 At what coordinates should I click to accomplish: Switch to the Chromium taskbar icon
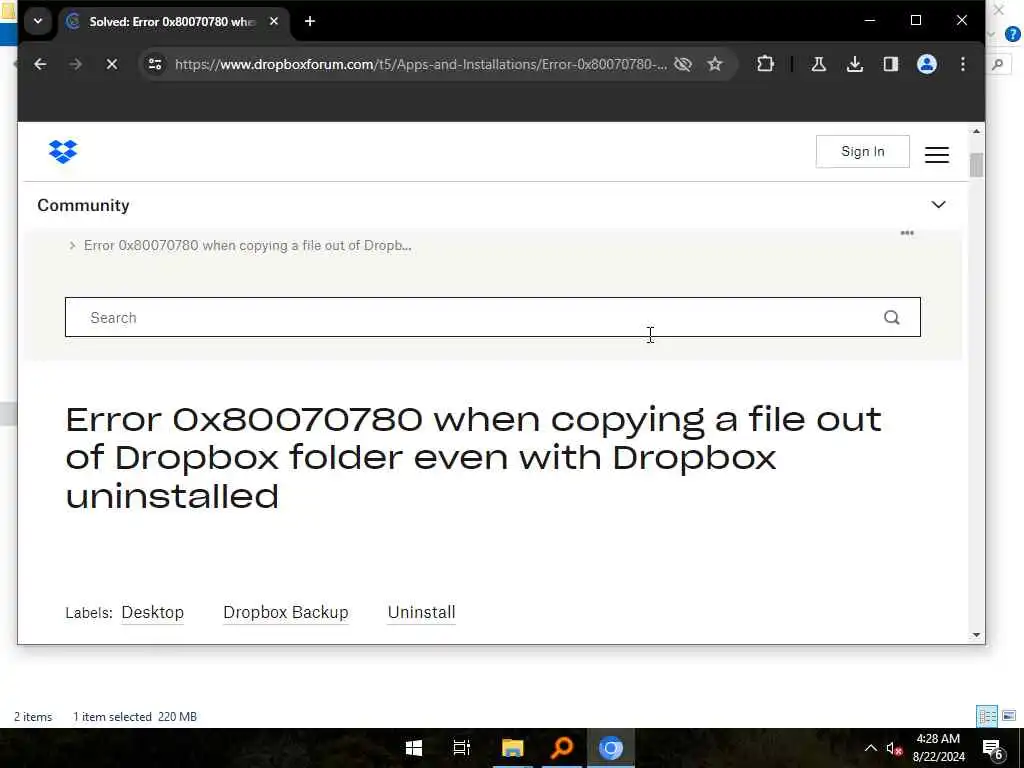611,748
